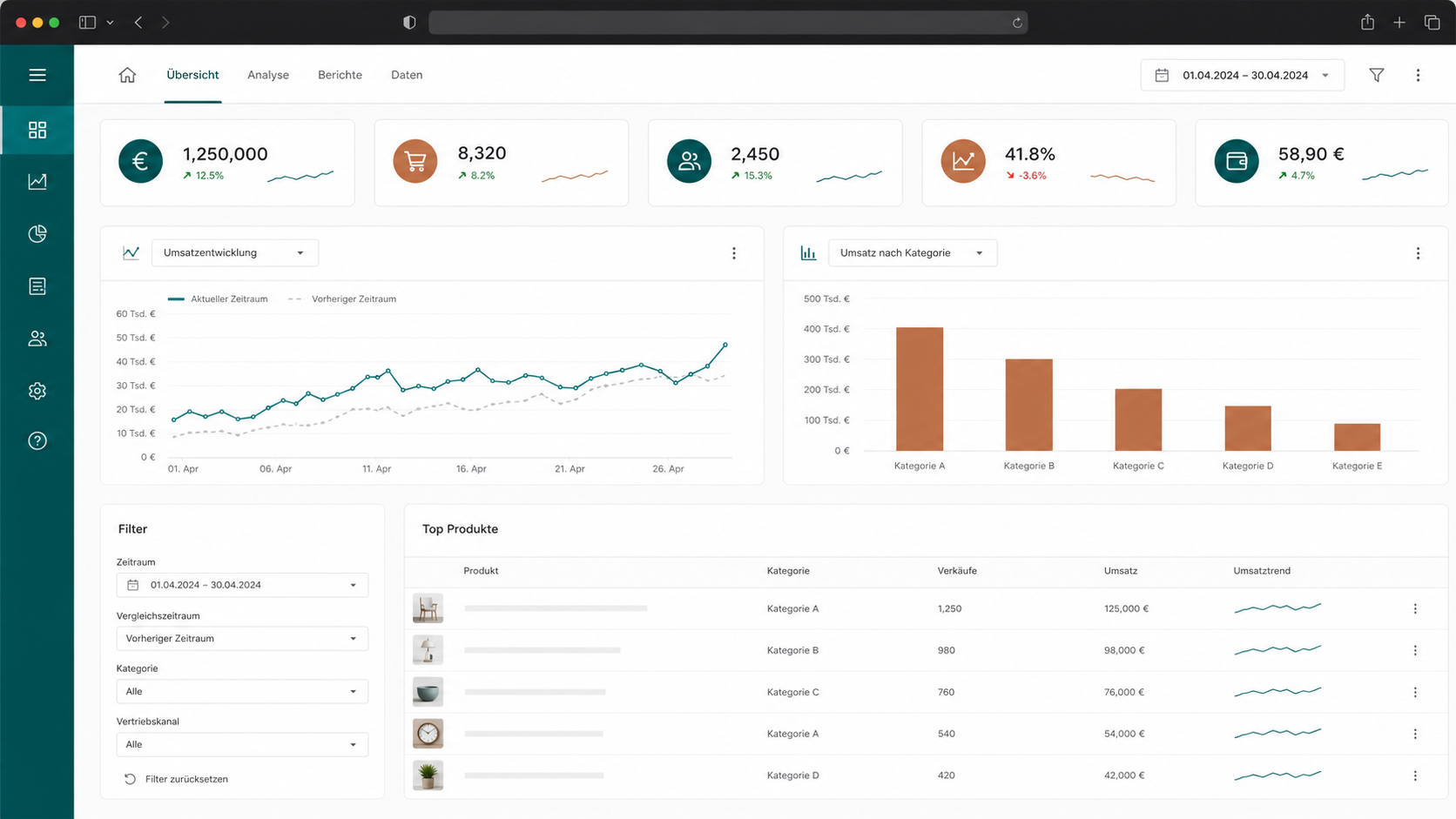Viewport: 1456px width, 819px height.
Task: Switch to the Berichte tab
Action: [x=340, y=75]
